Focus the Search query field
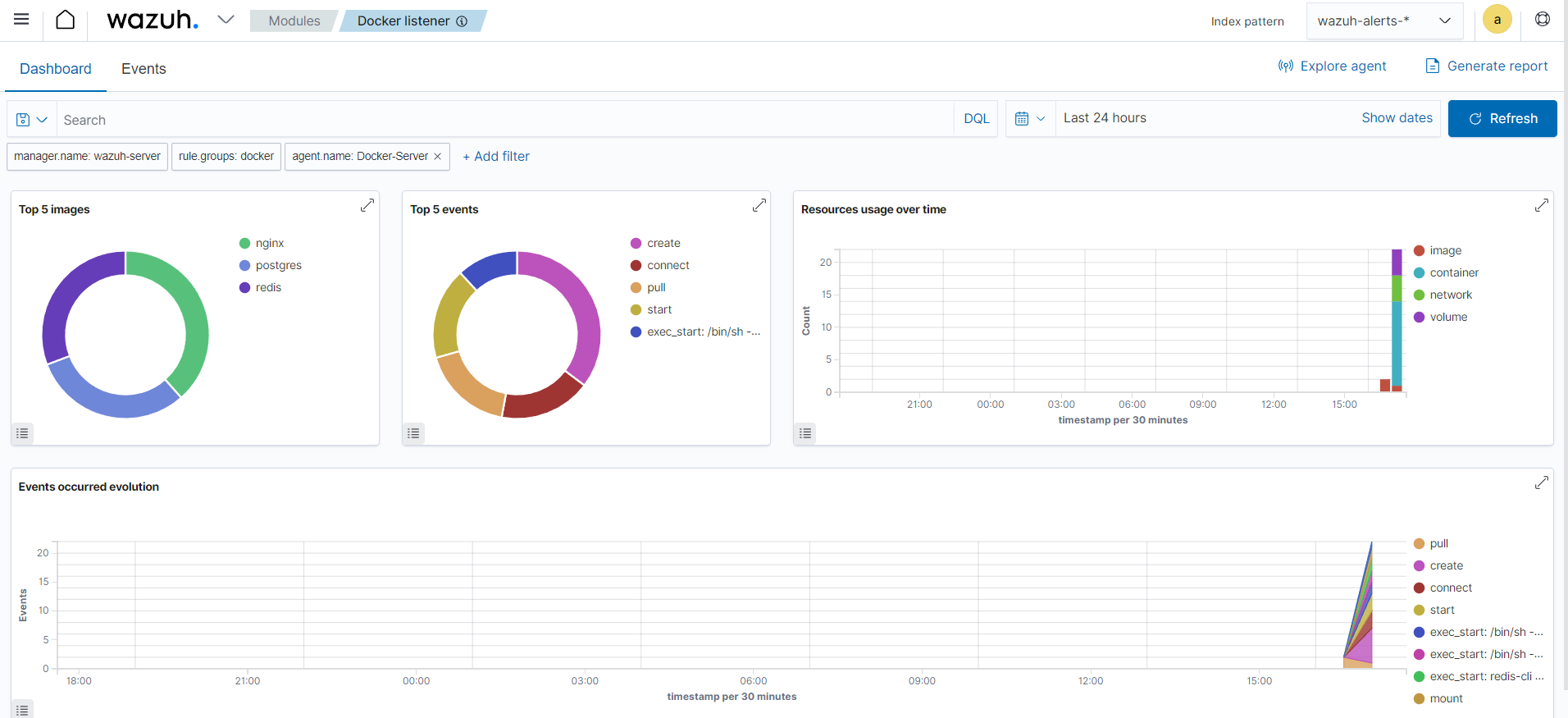 pos(504,120)
